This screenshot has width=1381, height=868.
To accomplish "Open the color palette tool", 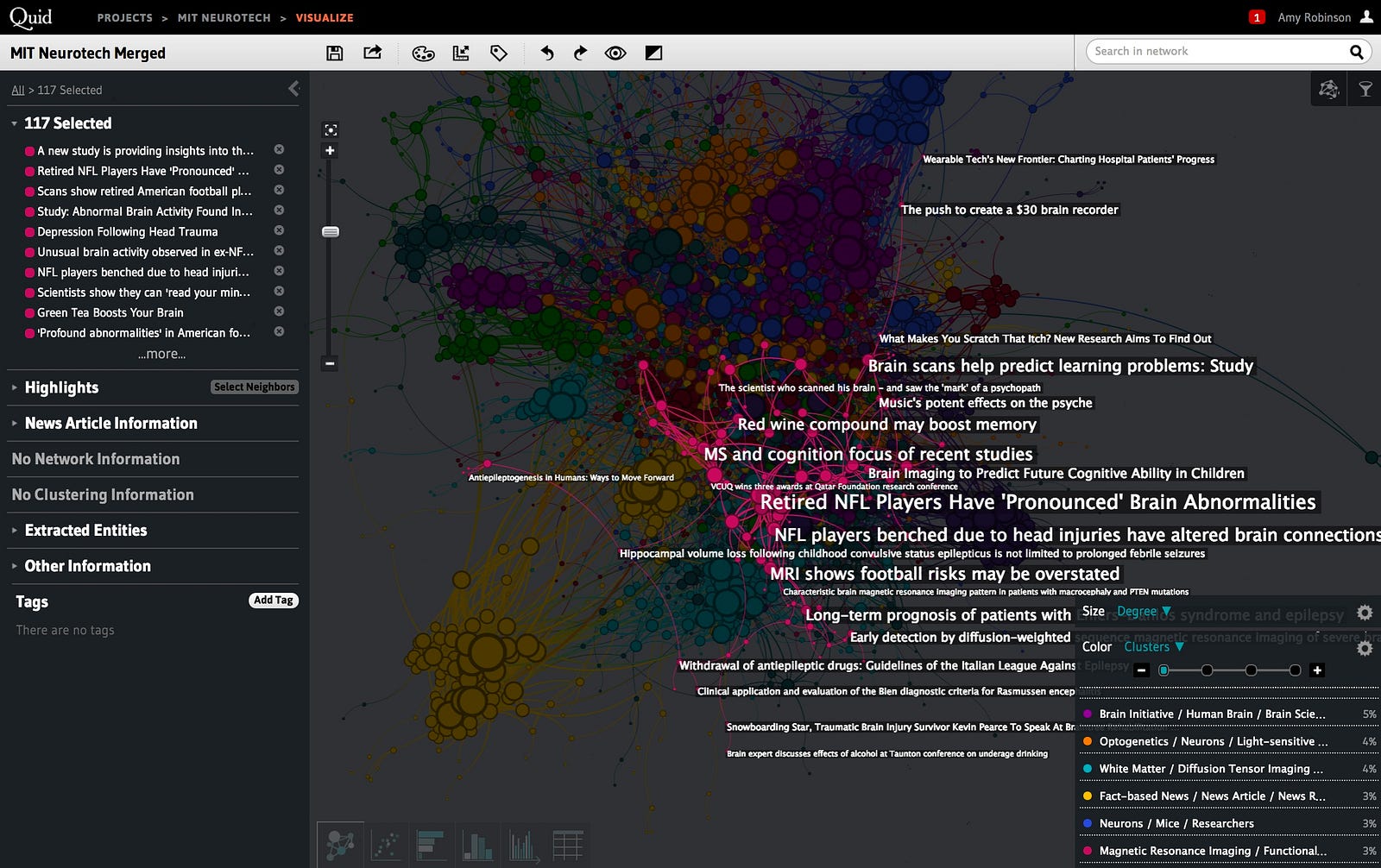I will [x=423, y=53].
